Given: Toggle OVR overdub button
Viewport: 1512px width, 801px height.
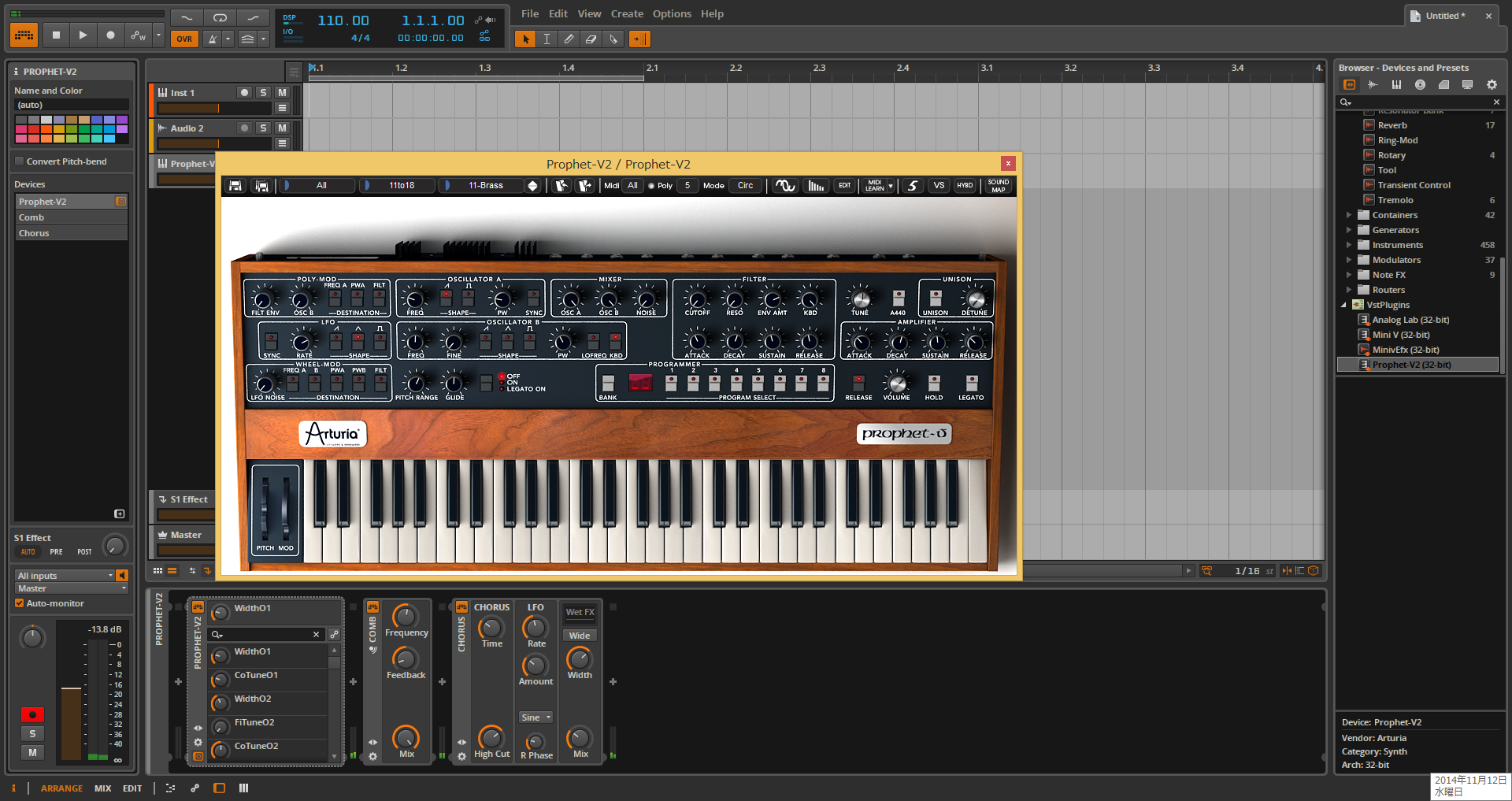Looking at the screenshot, I should point(184,39).
